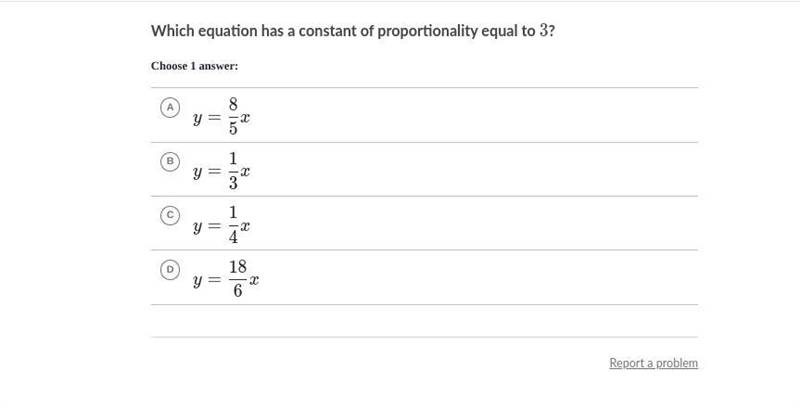Click the Choose 1 answer label
The height and width of the screenshot is (408, 800).
194,66
